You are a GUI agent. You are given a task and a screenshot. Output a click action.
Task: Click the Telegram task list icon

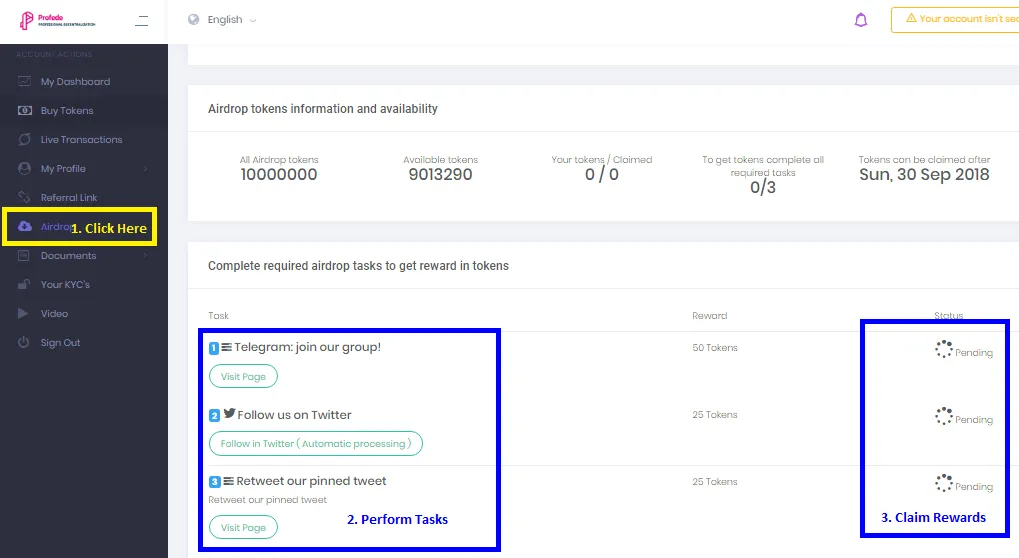click(x=227, y=347)
